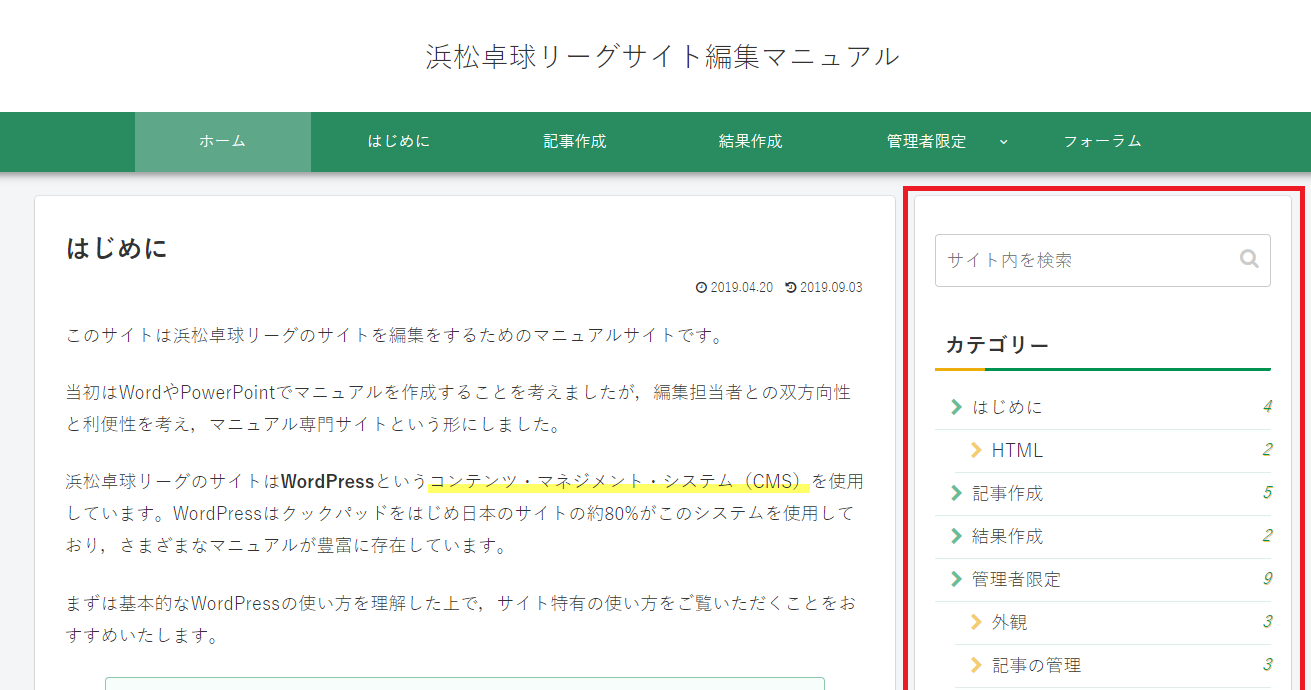Click the yellow chevron beside 外観
This screenshot has width=1311, height=690.
(x=976, y=622)
